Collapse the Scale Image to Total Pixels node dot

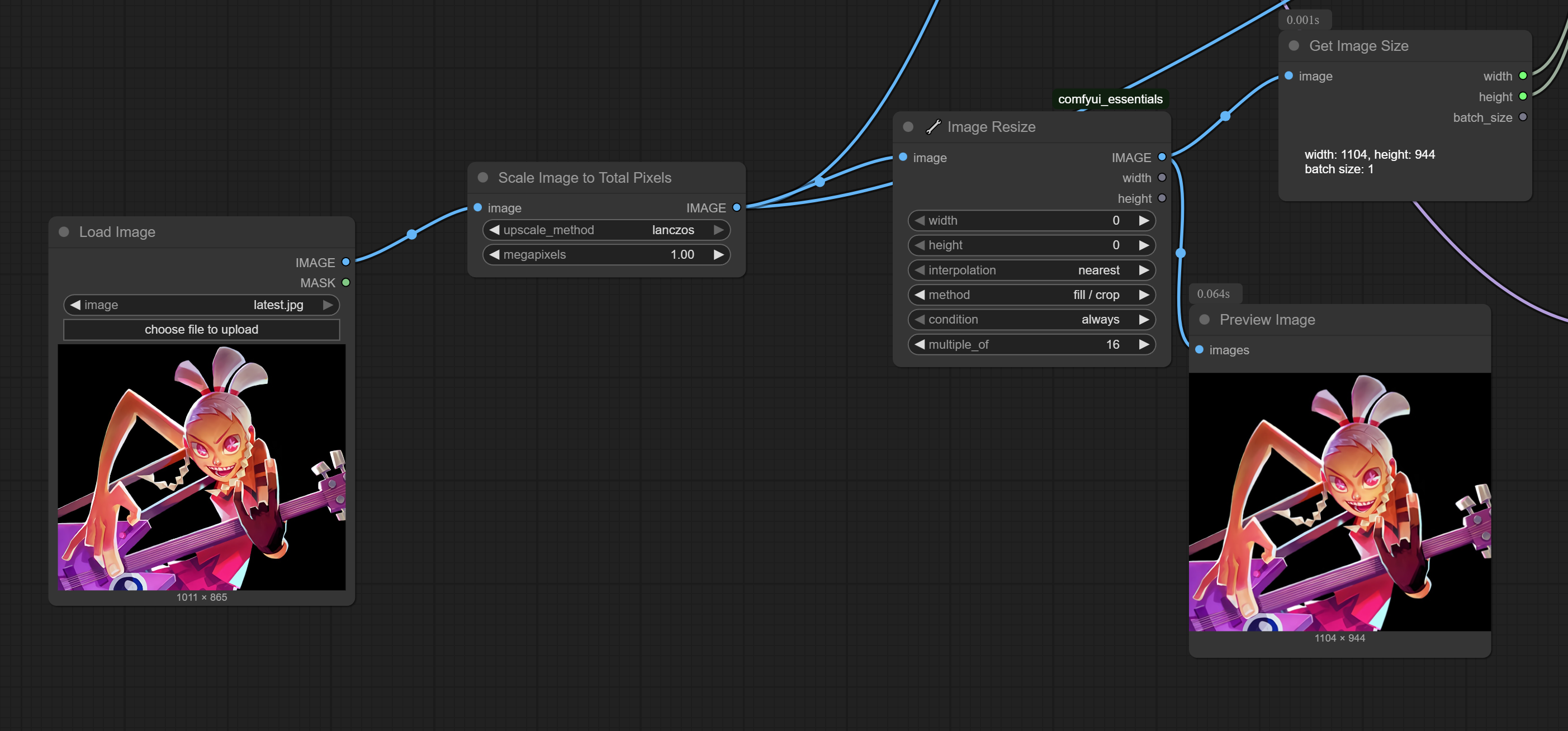[484, 177]
